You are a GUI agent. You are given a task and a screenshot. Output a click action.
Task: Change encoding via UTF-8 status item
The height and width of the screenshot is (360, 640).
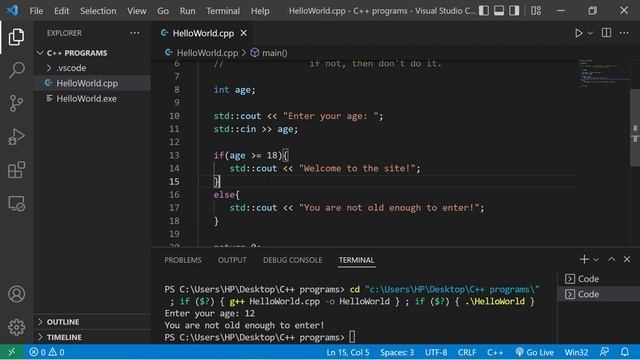tap(436, 352)
